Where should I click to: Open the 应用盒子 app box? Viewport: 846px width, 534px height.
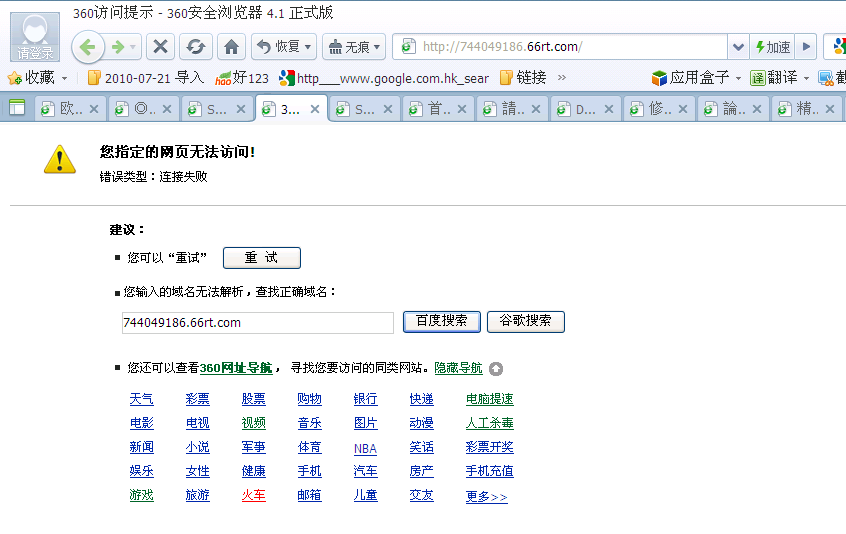(696, 78)
